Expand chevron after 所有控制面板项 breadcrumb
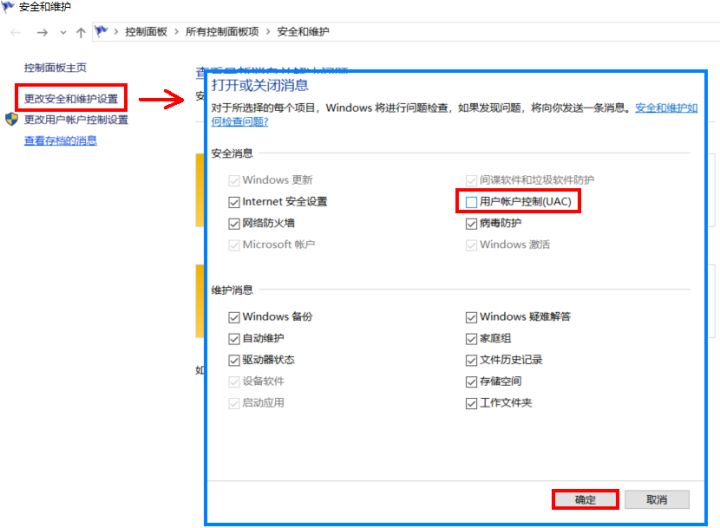The width and height of the screenshot is (720, 528). point(268,32)
